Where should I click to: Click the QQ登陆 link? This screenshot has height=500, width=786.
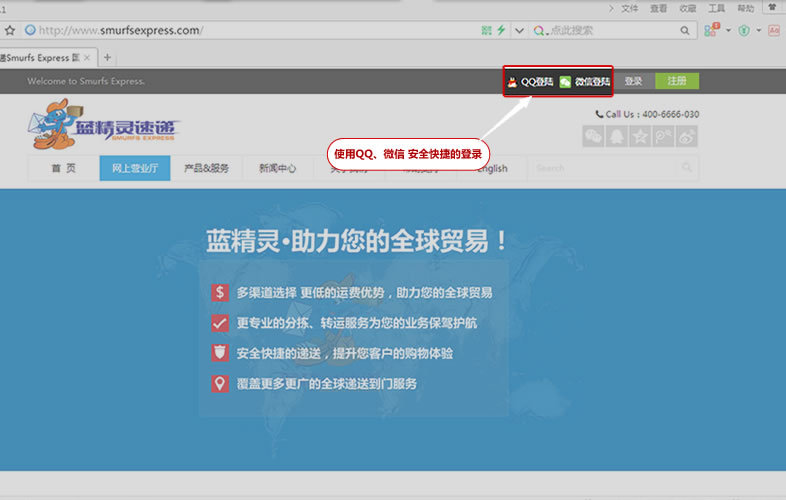537,82
